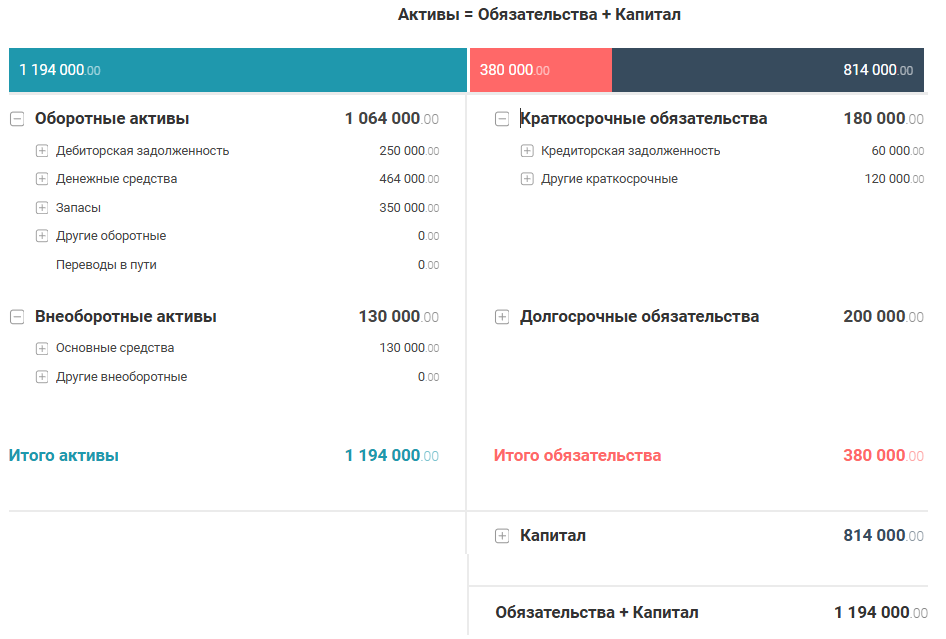Click the Итого обязательства label
The width and height of the screenshot is (946, 639).
coord(577,456)
